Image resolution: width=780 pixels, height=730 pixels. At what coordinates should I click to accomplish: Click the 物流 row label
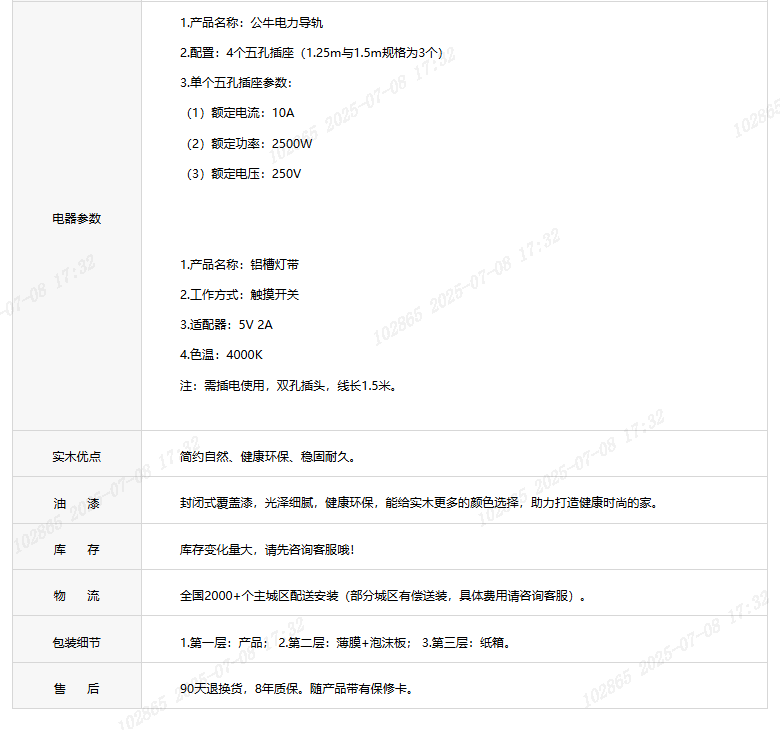click(76, 596)
